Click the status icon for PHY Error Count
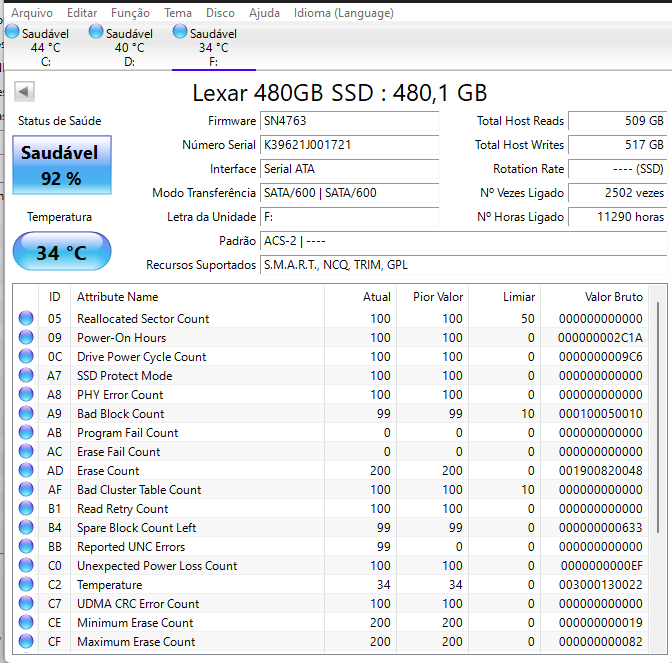This screenshot has height=663, width=672. pyautogui.click(x=26, y=394)
